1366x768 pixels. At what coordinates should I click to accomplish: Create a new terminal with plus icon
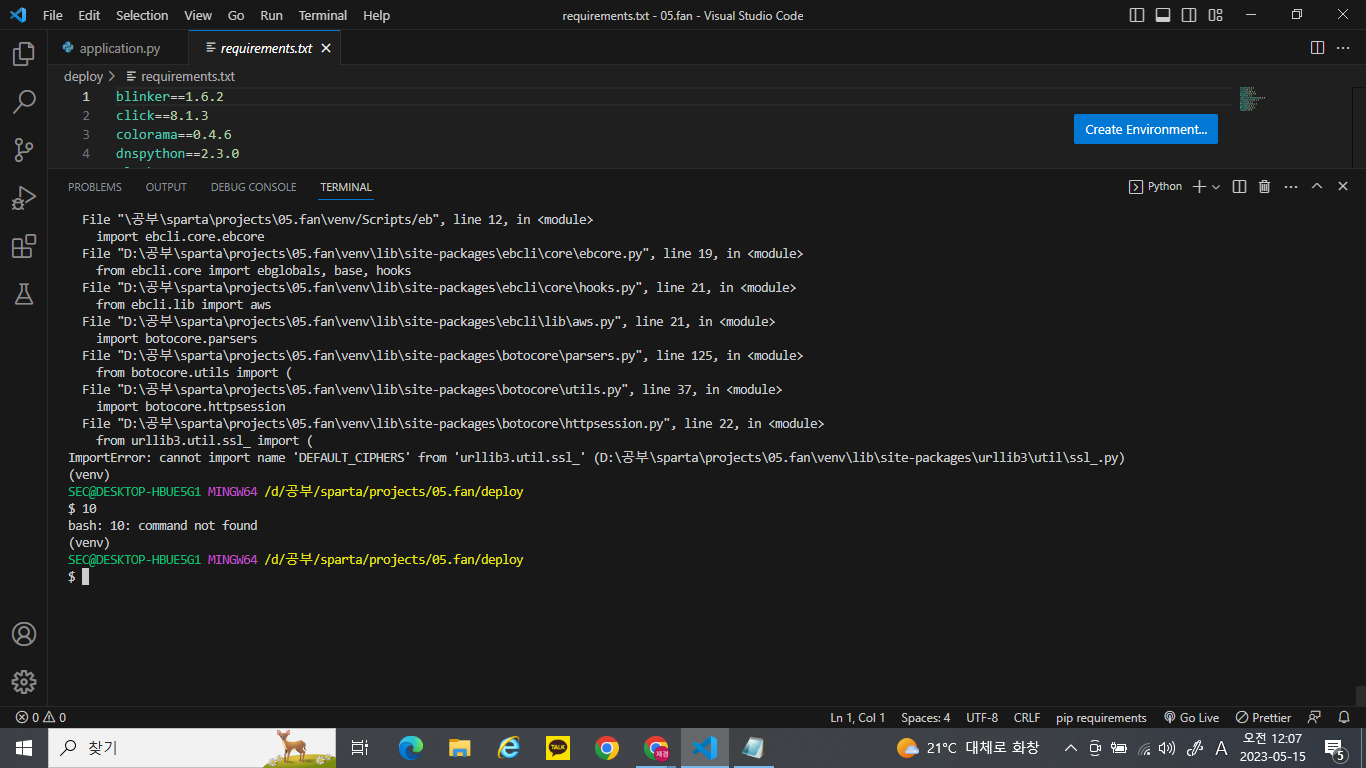pyautogui.click(x=1199, y=187)
